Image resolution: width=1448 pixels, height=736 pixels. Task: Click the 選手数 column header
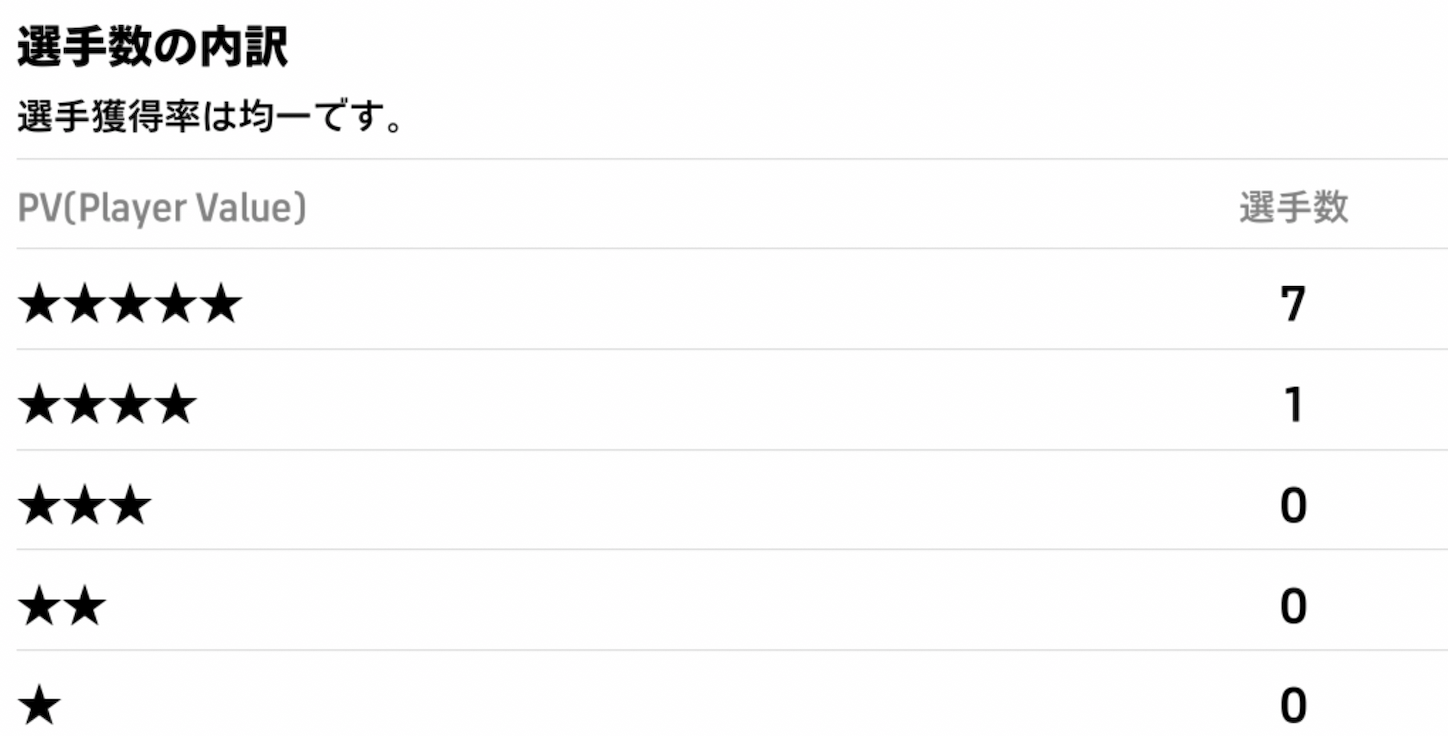click(x=1293, y=208)
